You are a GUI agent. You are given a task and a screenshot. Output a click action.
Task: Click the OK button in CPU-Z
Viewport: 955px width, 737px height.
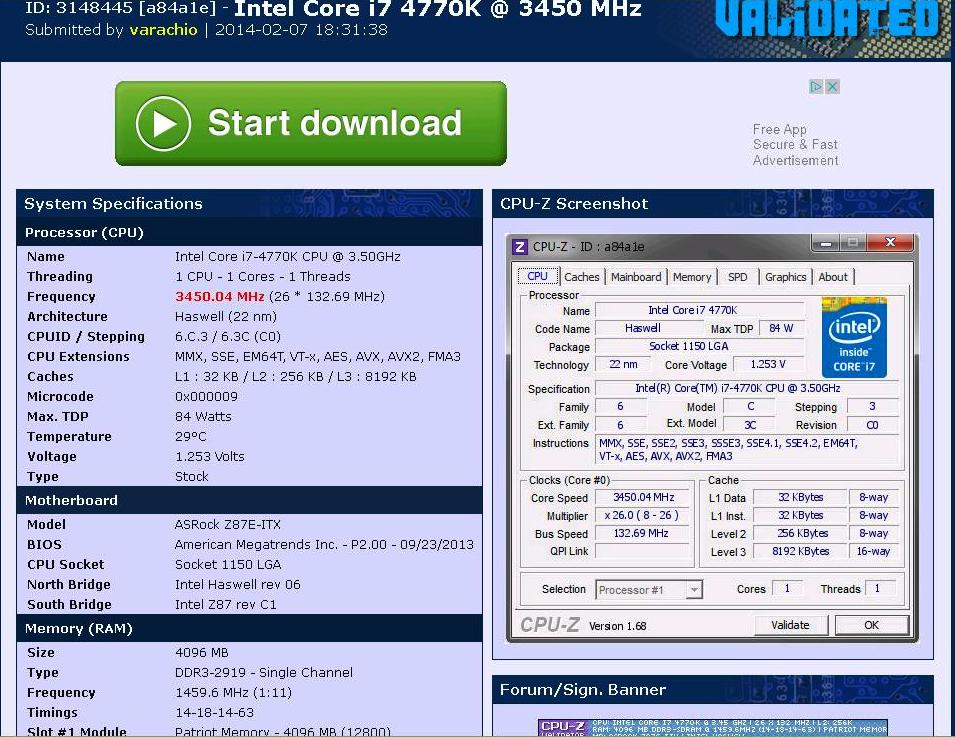[x=872, y=625]
